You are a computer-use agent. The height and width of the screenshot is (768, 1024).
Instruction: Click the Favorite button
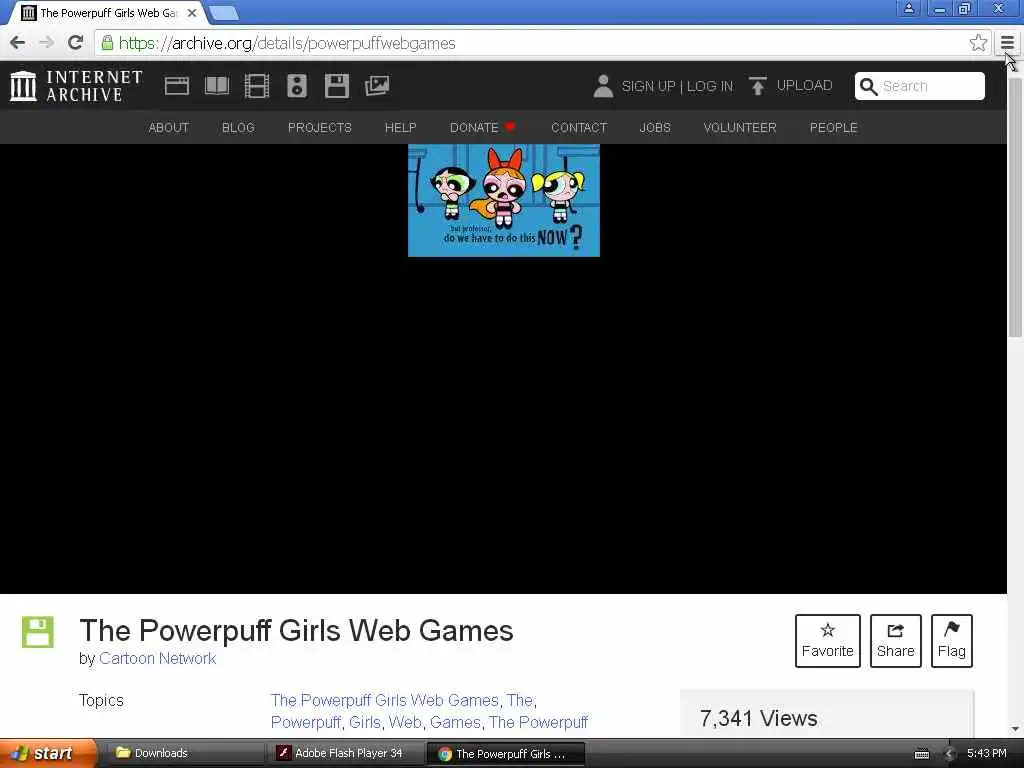(827, 641)
